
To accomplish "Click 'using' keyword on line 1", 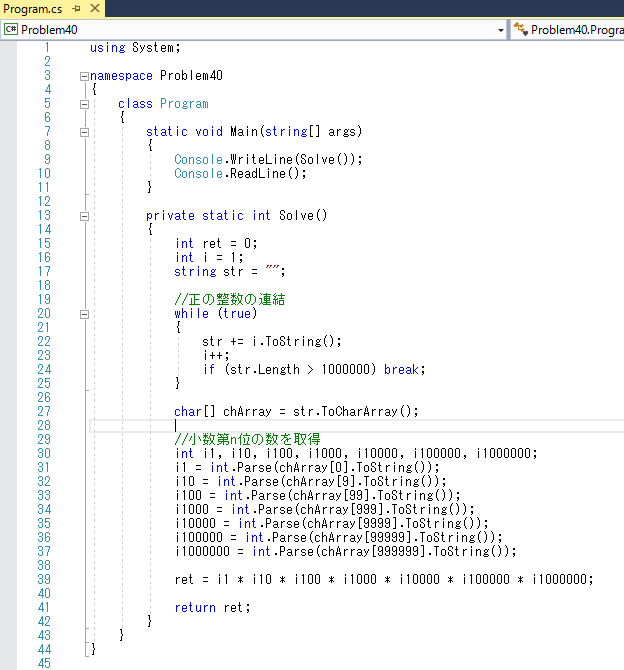I will [108, 47].
